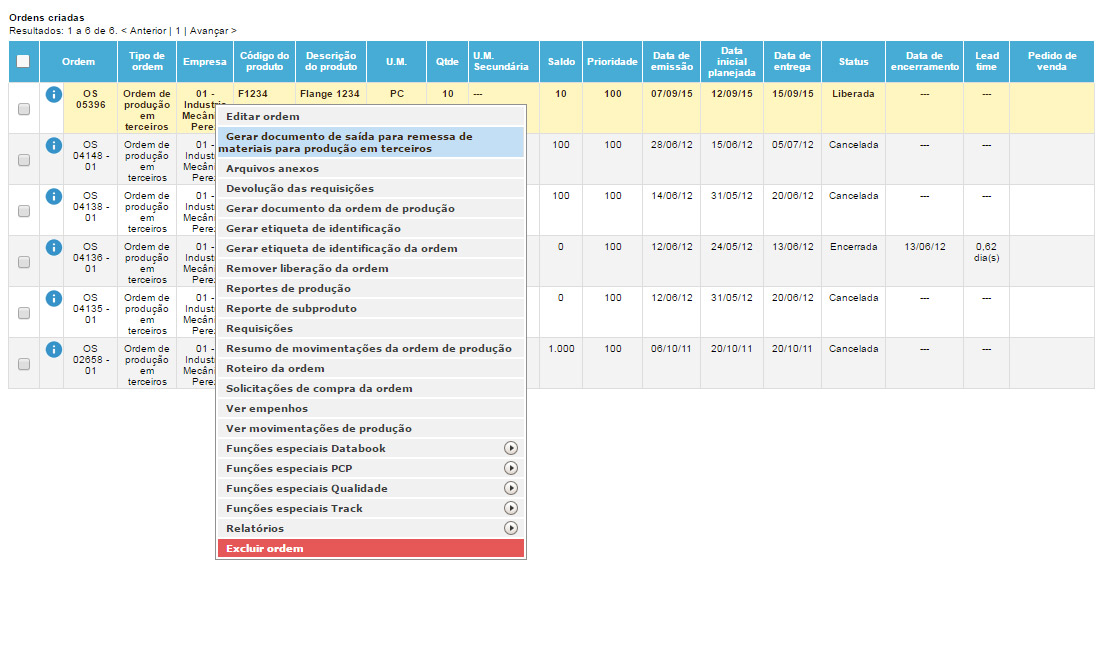Check the box for order OS 04138 - 01
Viewport: 1106px width, 672px height.
(24, 211)
